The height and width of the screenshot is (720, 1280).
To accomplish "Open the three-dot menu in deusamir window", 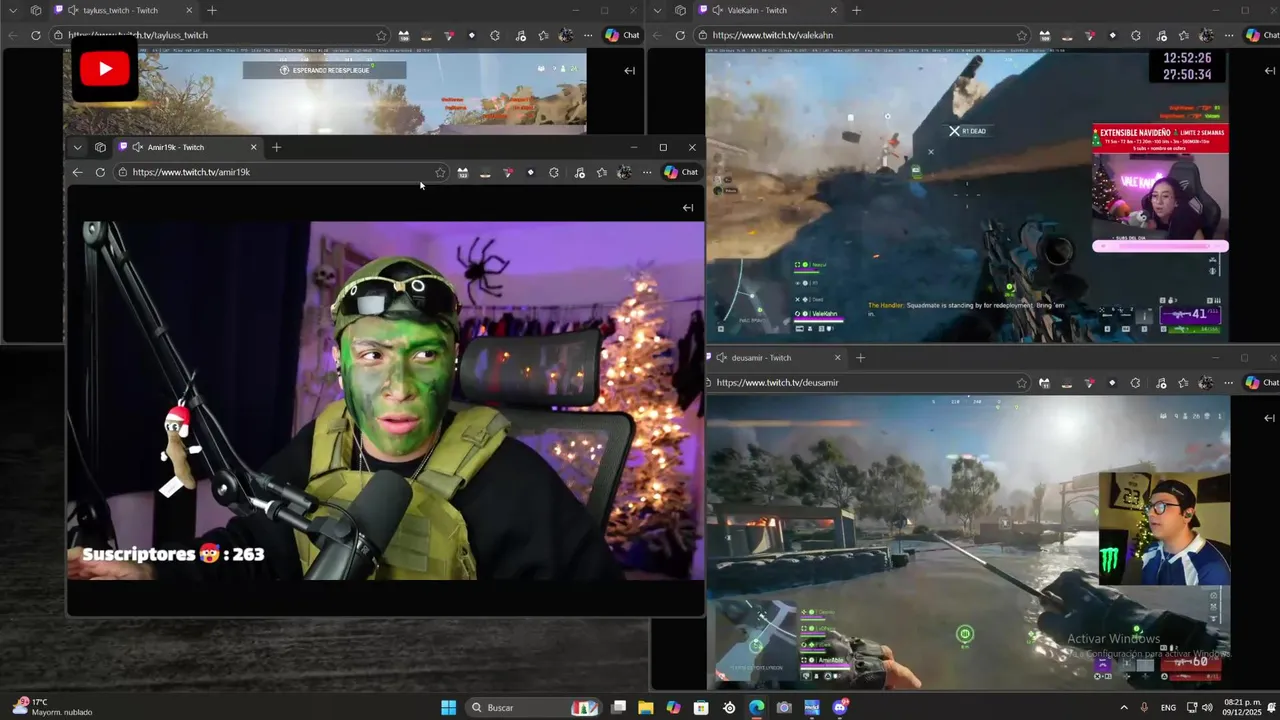I will [1228, 383].
